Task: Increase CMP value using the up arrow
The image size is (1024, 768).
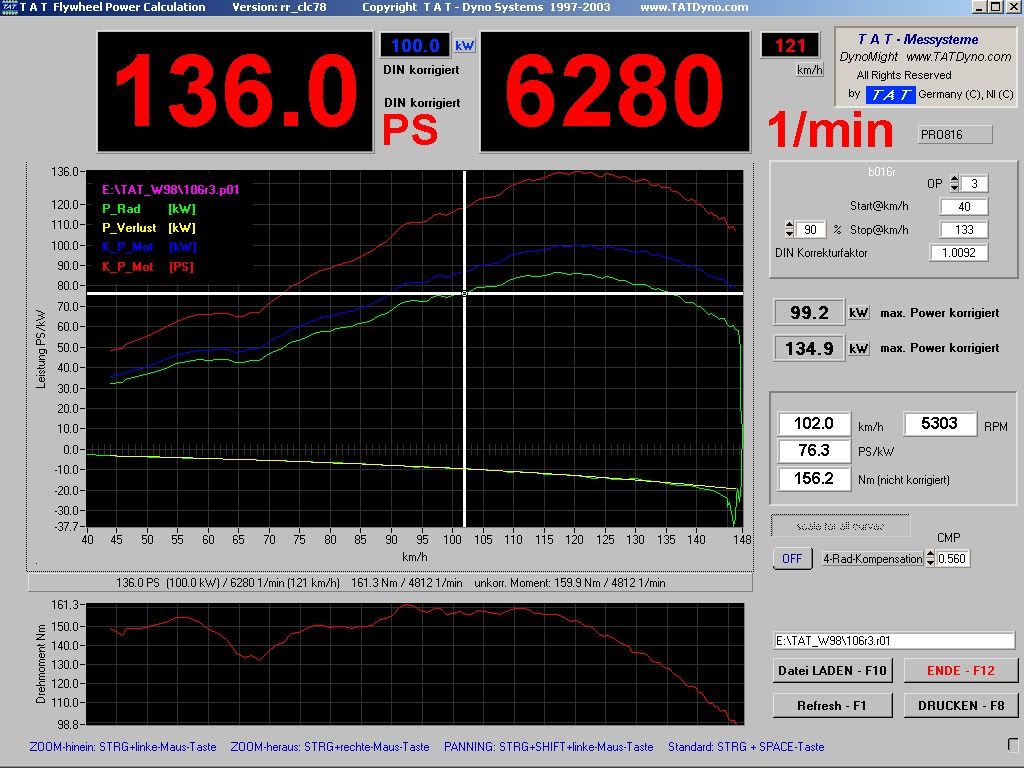Action: [929, 554]
